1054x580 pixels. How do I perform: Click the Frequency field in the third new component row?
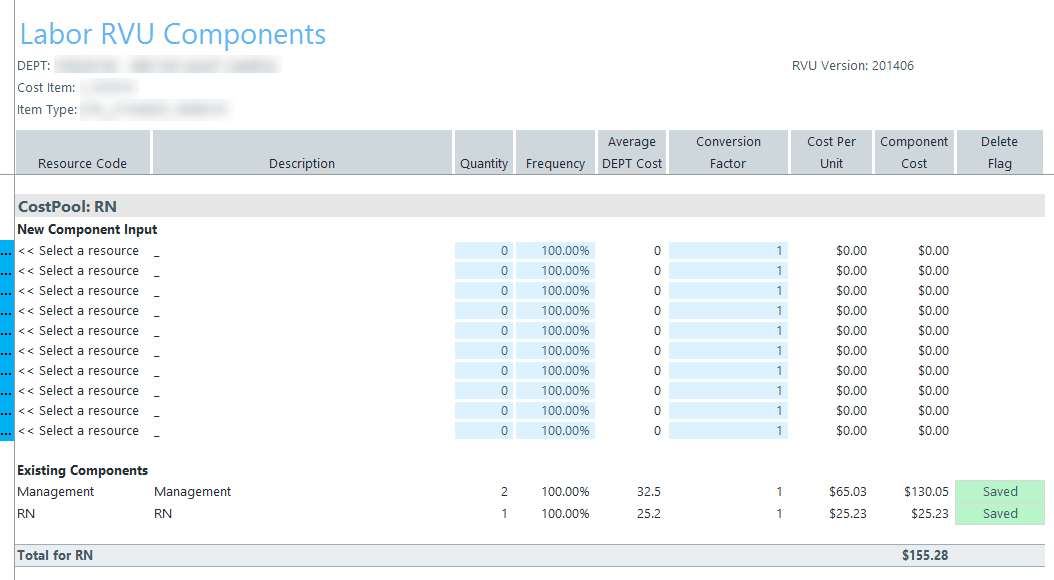(x=555, y=291)
